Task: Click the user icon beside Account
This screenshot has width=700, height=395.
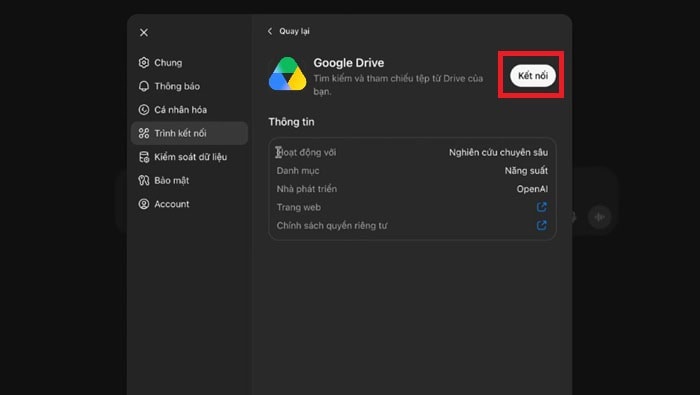Action: (x=144, y=204)
